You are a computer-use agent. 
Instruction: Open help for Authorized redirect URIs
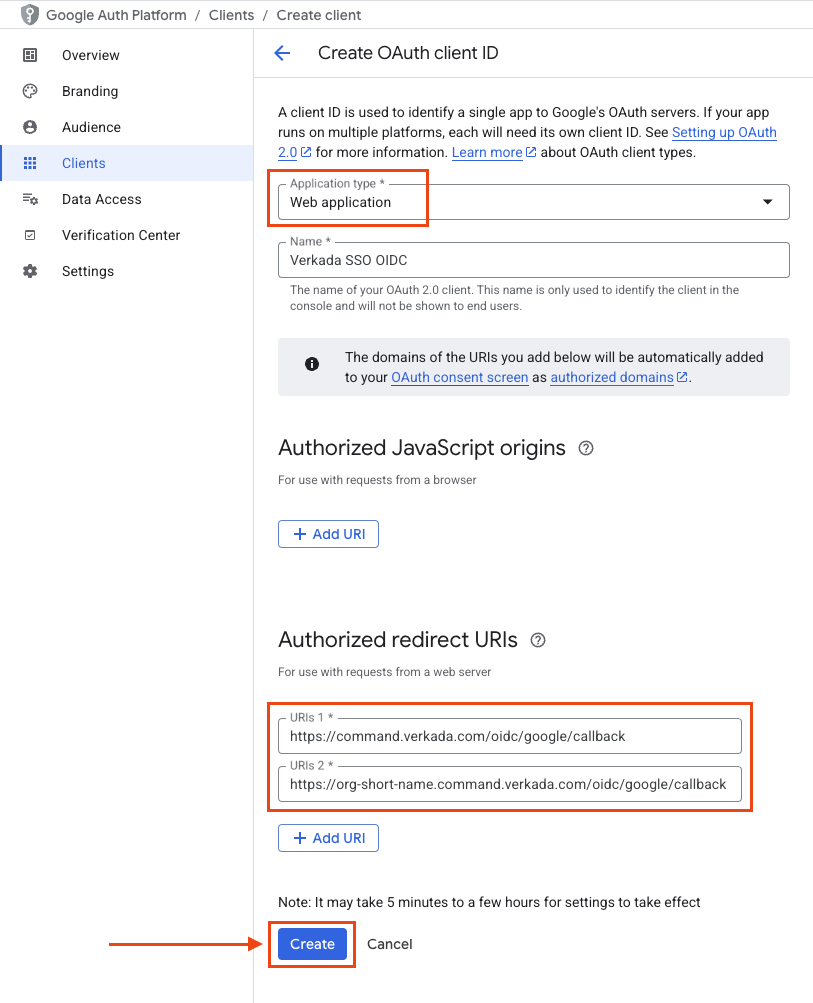(x=538, y=640)
